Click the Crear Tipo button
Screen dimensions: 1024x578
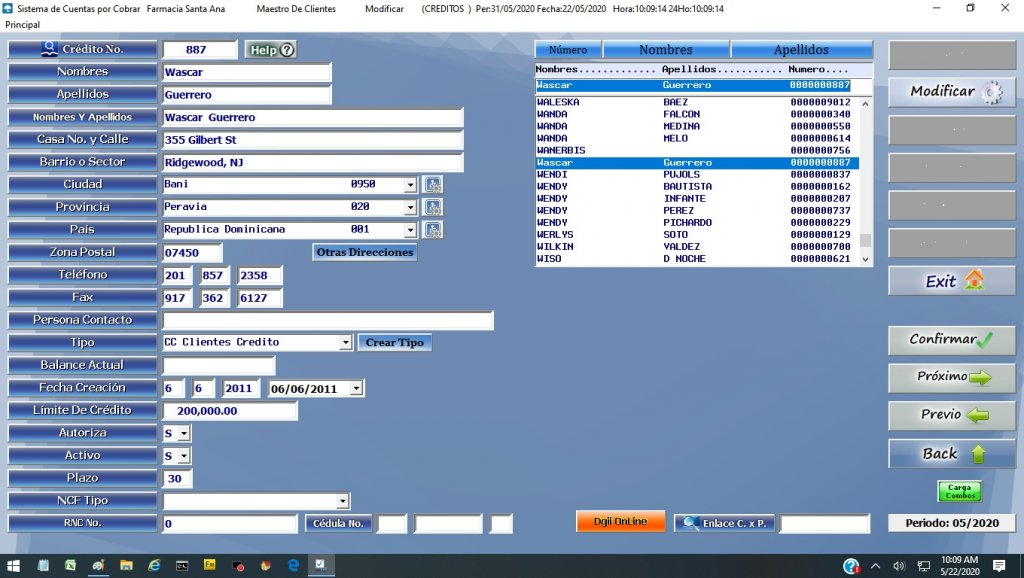tap(393, 342)
